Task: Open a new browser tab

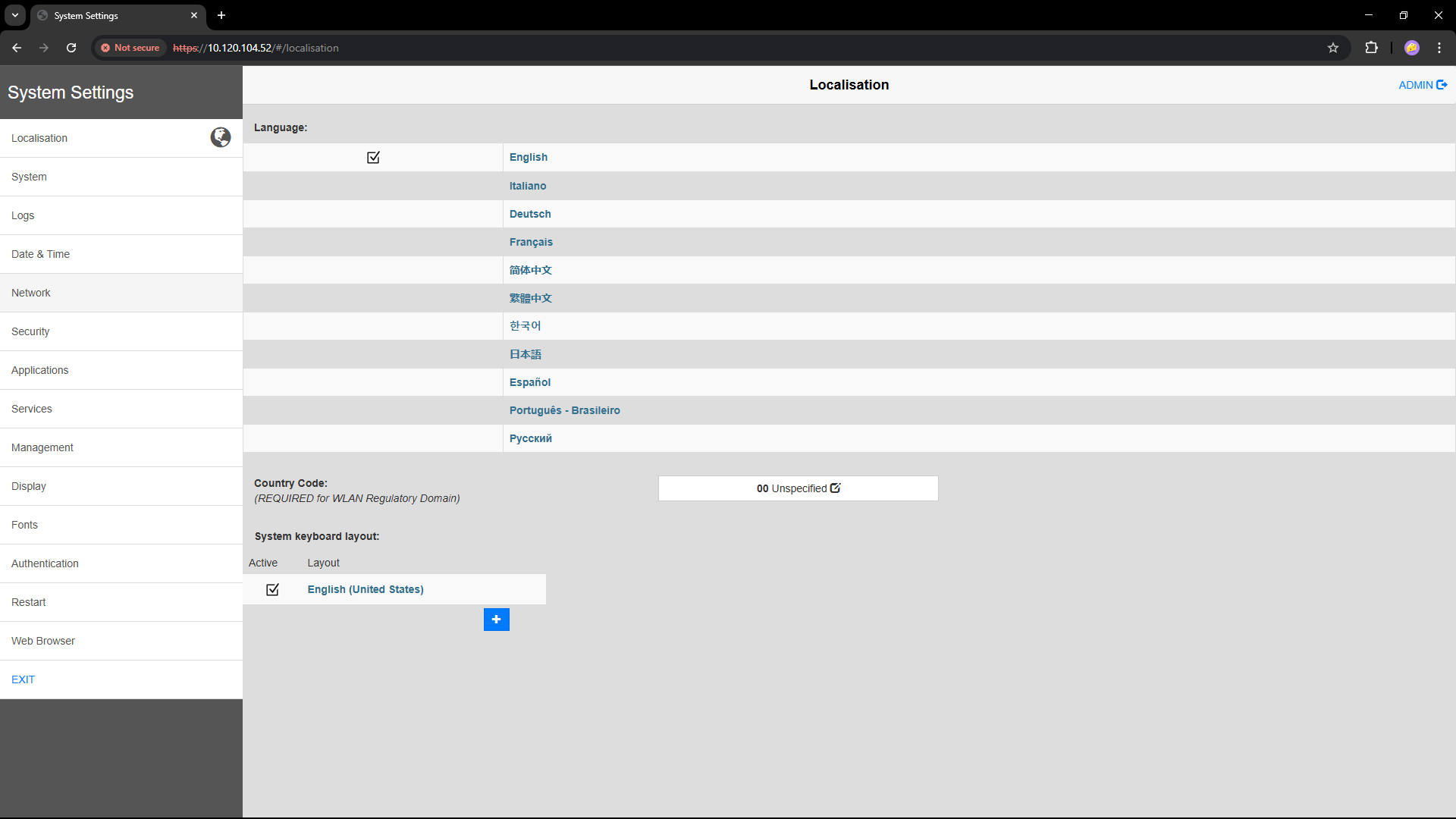Action: point(221,15)
